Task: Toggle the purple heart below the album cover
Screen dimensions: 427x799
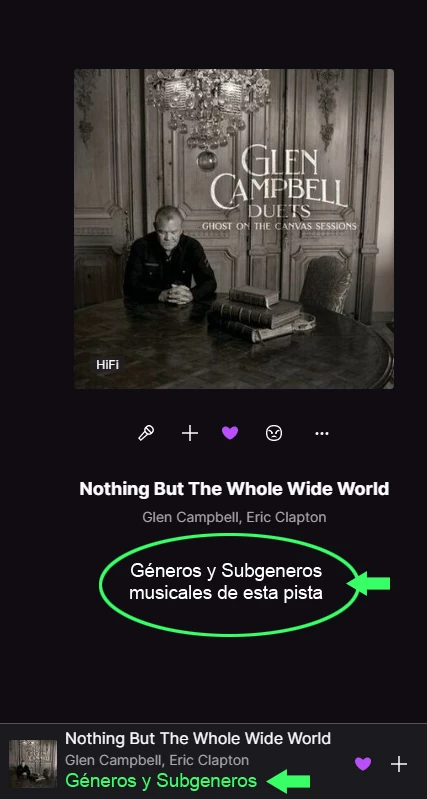Action: coord(230,433)
